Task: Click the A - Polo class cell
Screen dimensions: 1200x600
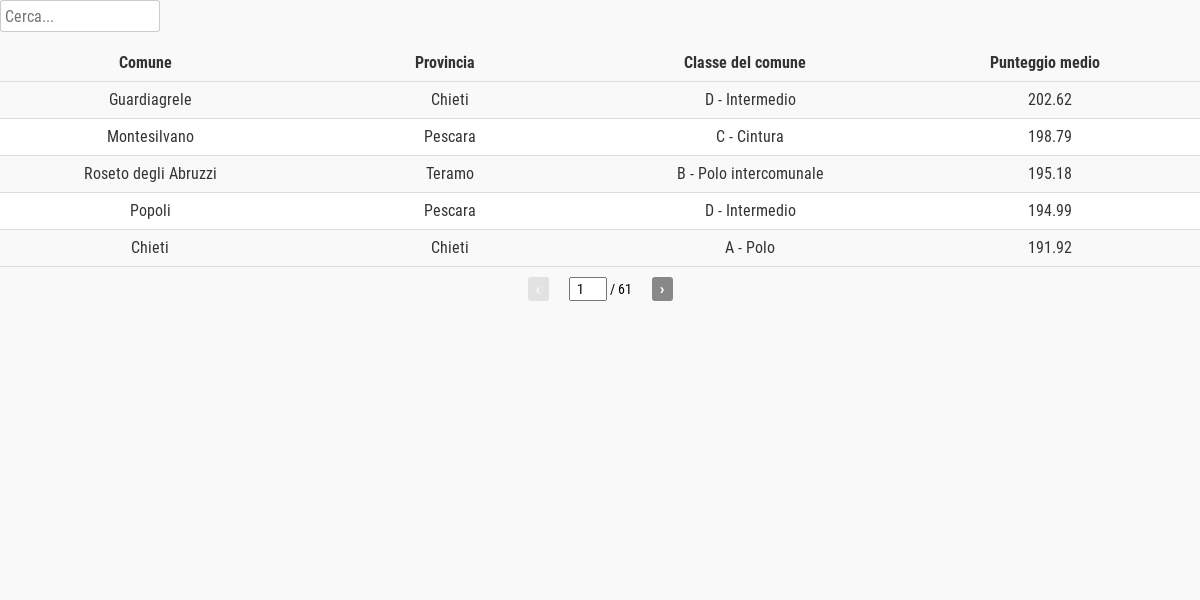Action: pyautogui.click(x=750, y=248)
